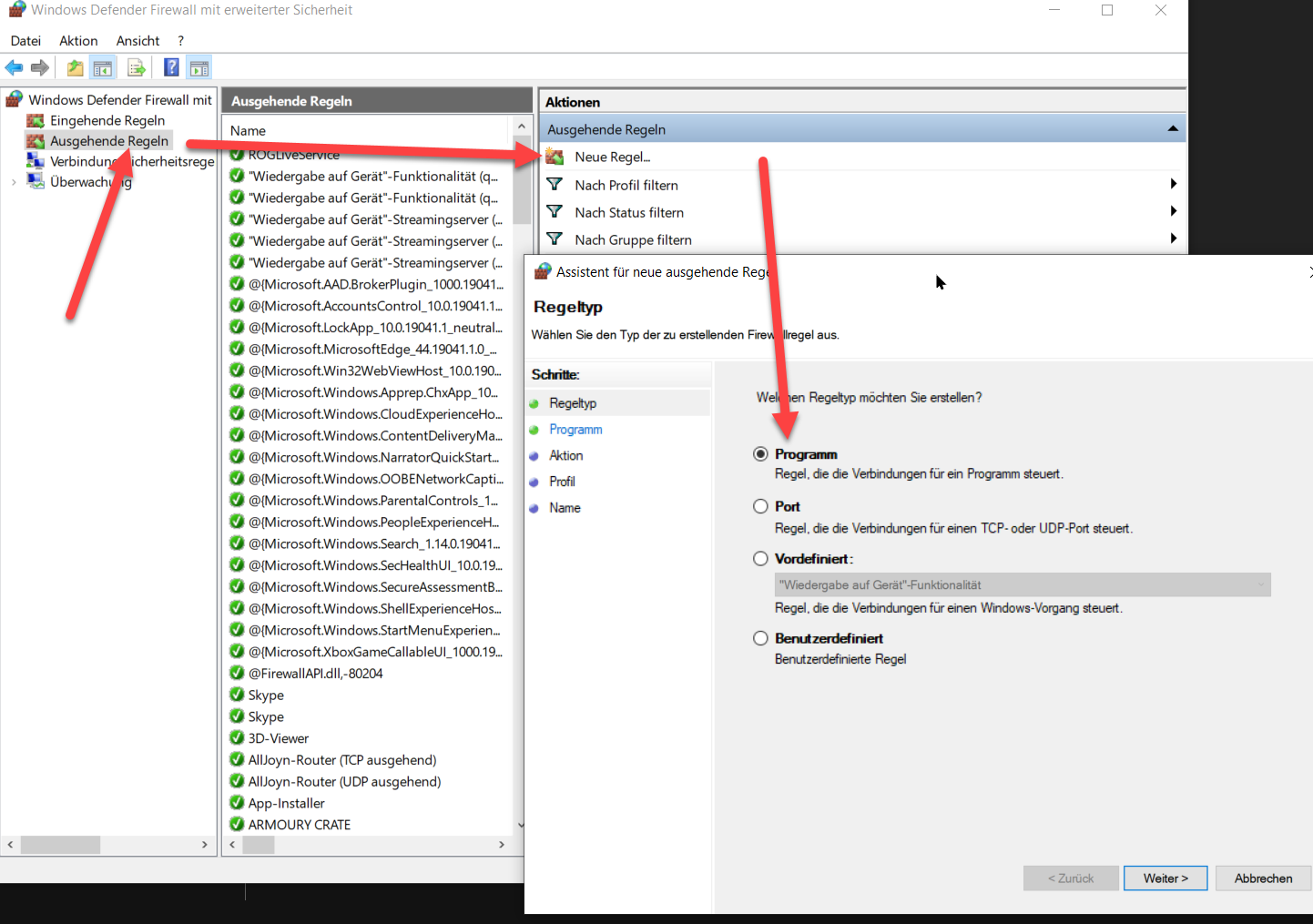Select the Port rule type radio button

tap(760, 506)
